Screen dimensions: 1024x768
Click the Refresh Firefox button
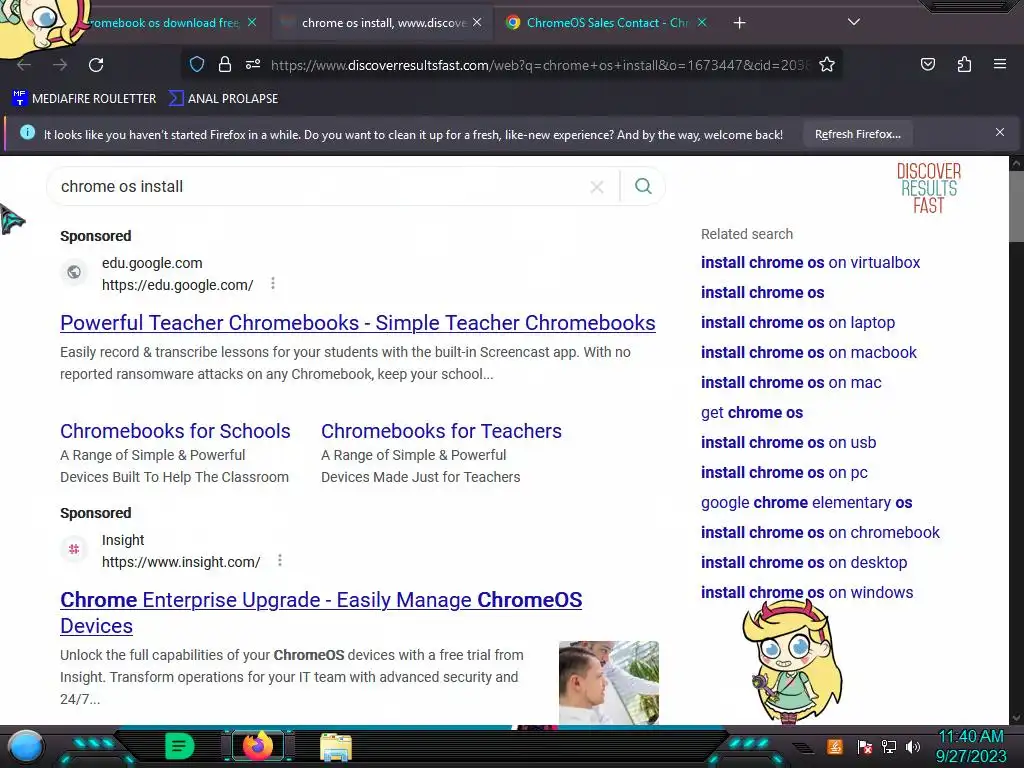pyautogui.click(x=857, y=135)
